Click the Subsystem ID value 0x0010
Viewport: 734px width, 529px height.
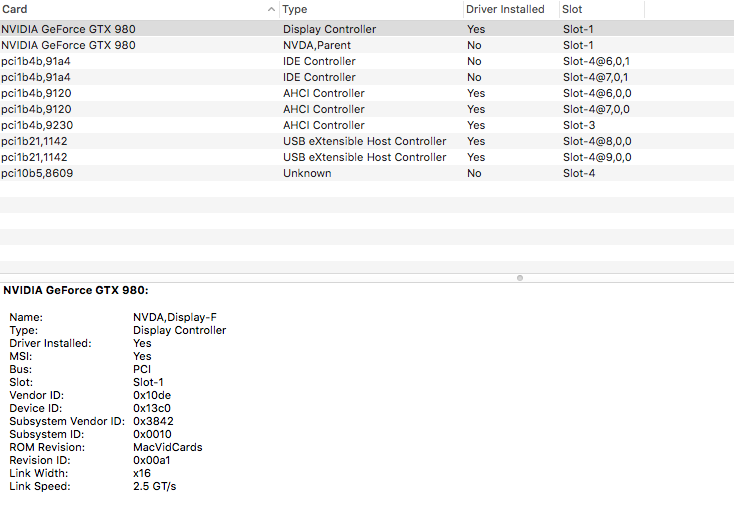pyautogui.click(x=152, y=434)
